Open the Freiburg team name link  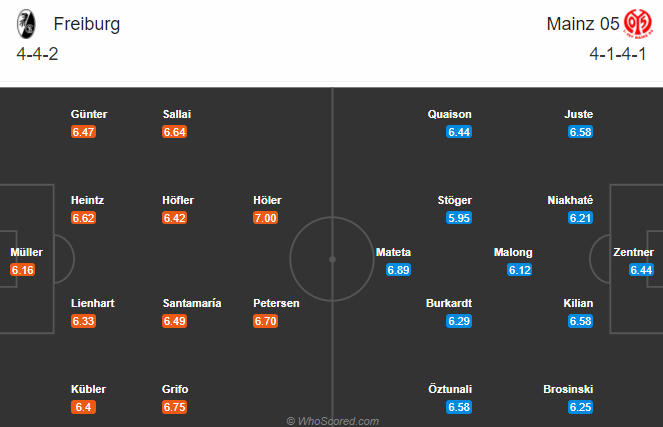tap(87, 24)
